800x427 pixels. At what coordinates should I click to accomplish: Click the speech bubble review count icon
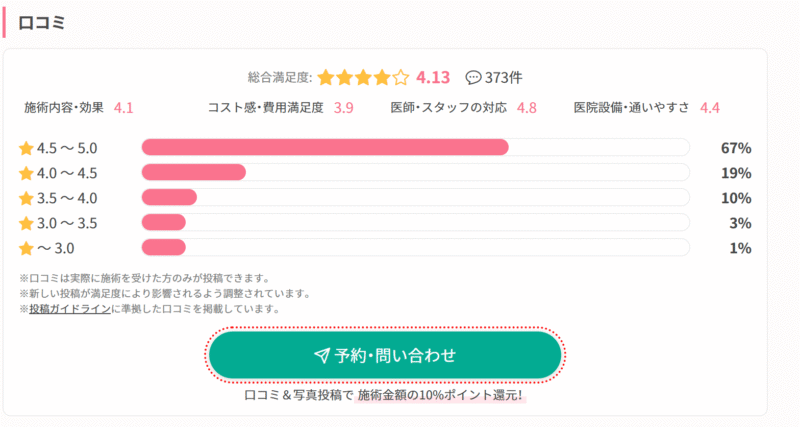[474, 77]
